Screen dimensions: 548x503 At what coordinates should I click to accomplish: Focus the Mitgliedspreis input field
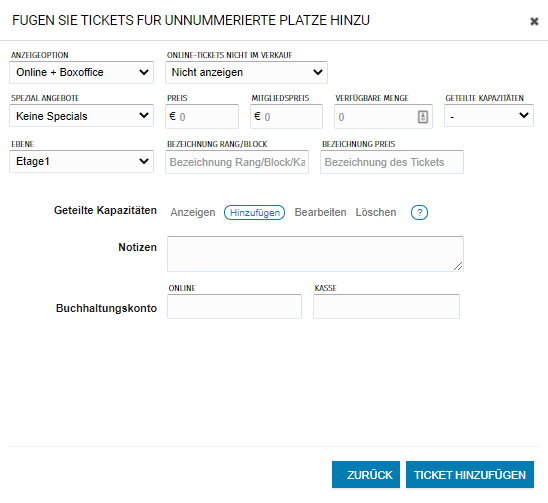point(286,116)
